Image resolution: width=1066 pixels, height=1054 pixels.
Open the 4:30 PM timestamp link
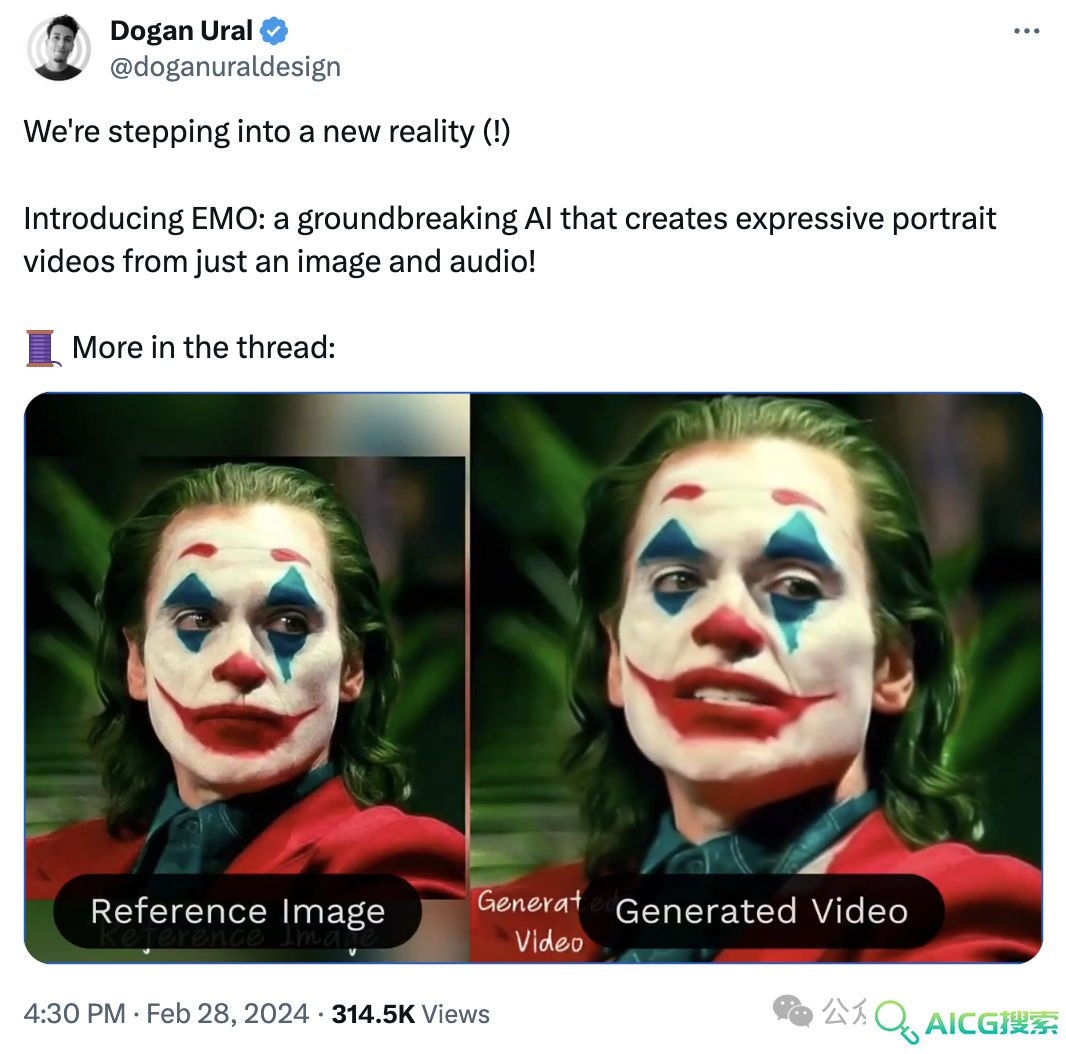[75, 1014]
